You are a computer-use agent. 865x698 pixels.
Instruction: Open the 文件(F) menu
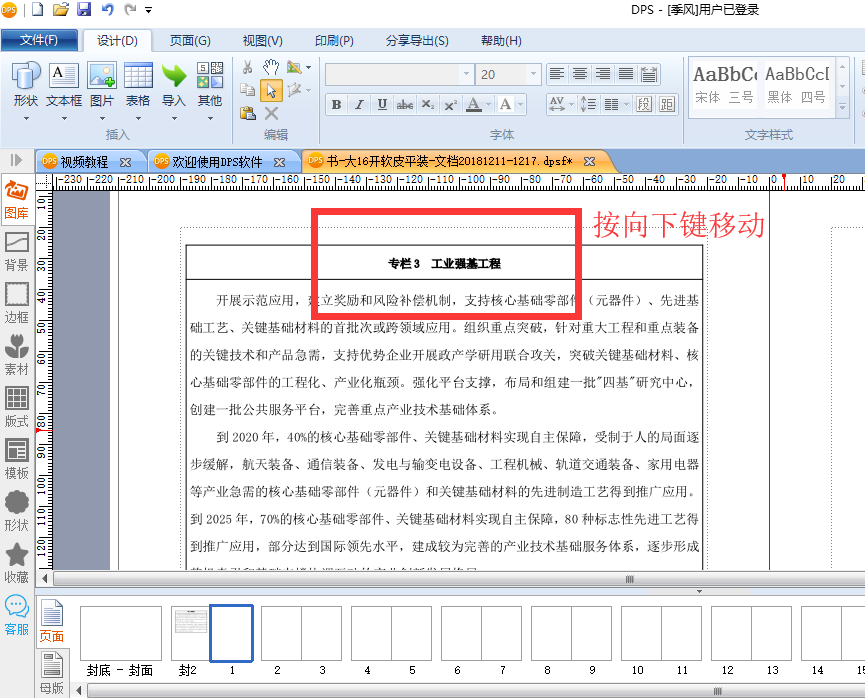(x=39, y=40)
